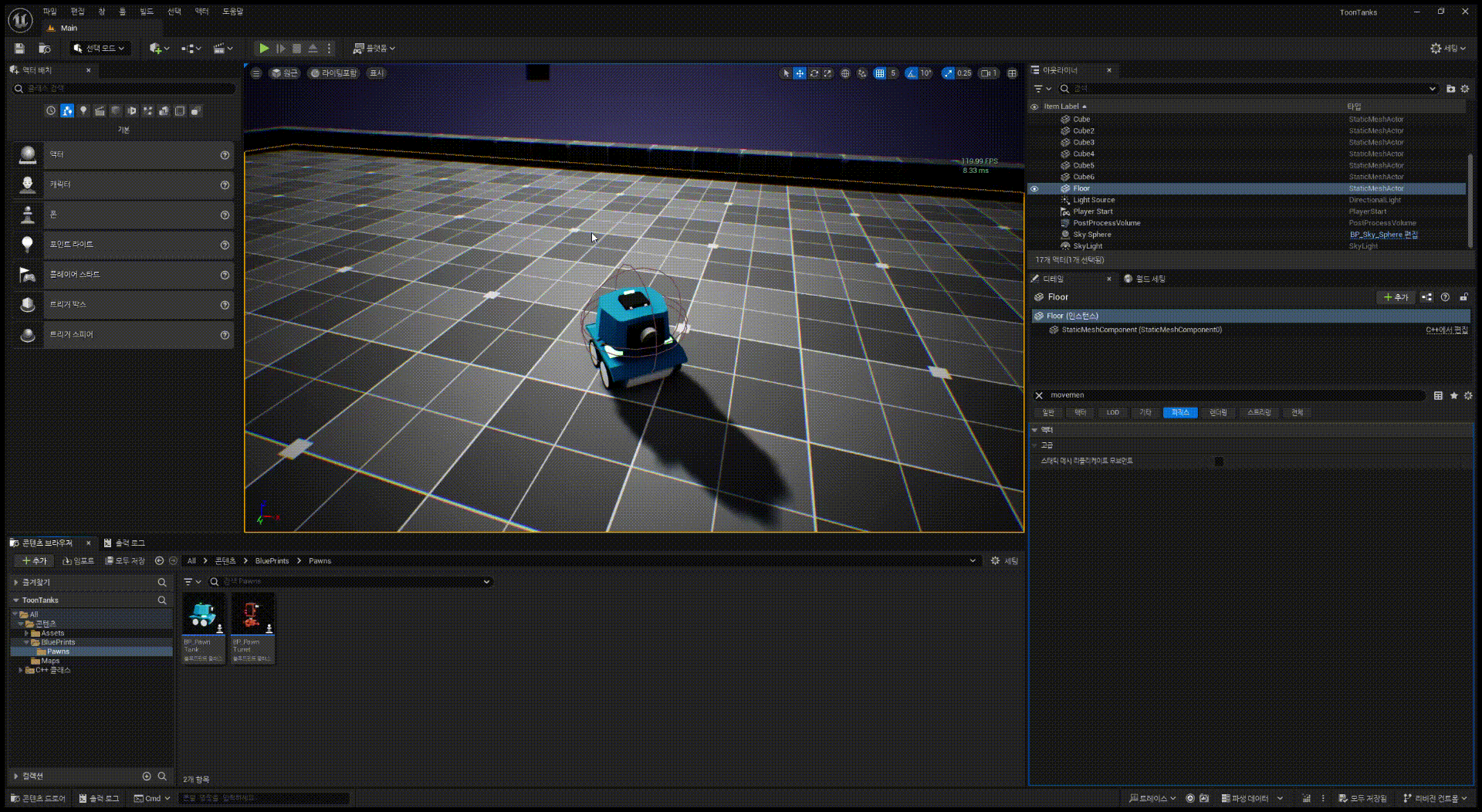Open the browse content icon in toolbar
This screenshot has width=1482, height=812.
[x=45, y=48]
